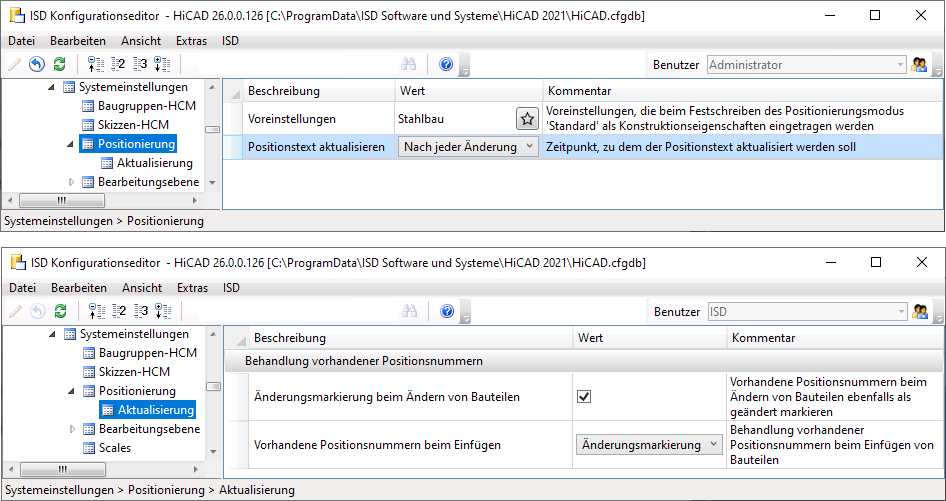Click the collapse-tree arrow-up icon in upper toolbar

pos(96,65)
